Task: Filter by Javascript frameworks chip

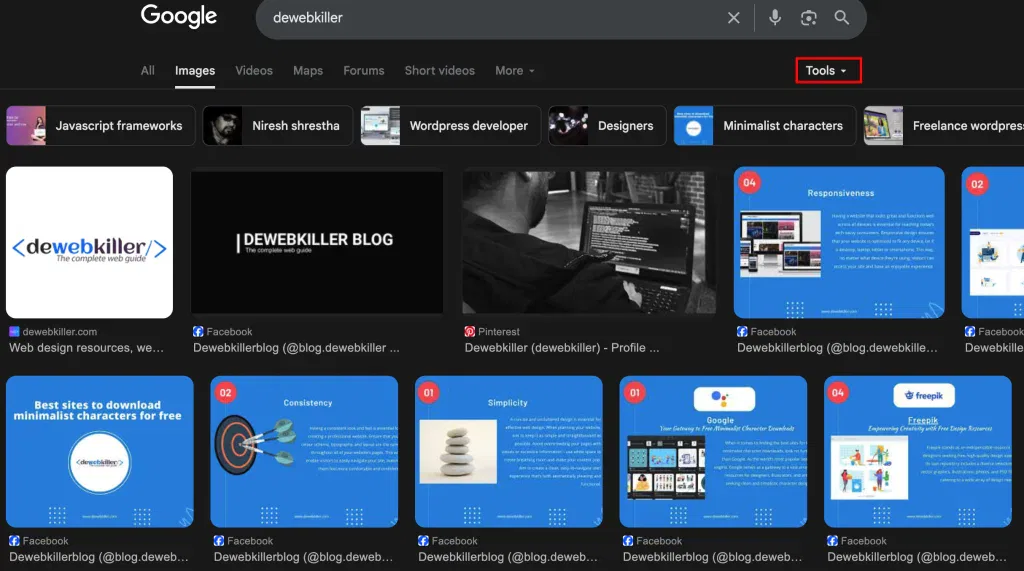Action: click(101, 125)
